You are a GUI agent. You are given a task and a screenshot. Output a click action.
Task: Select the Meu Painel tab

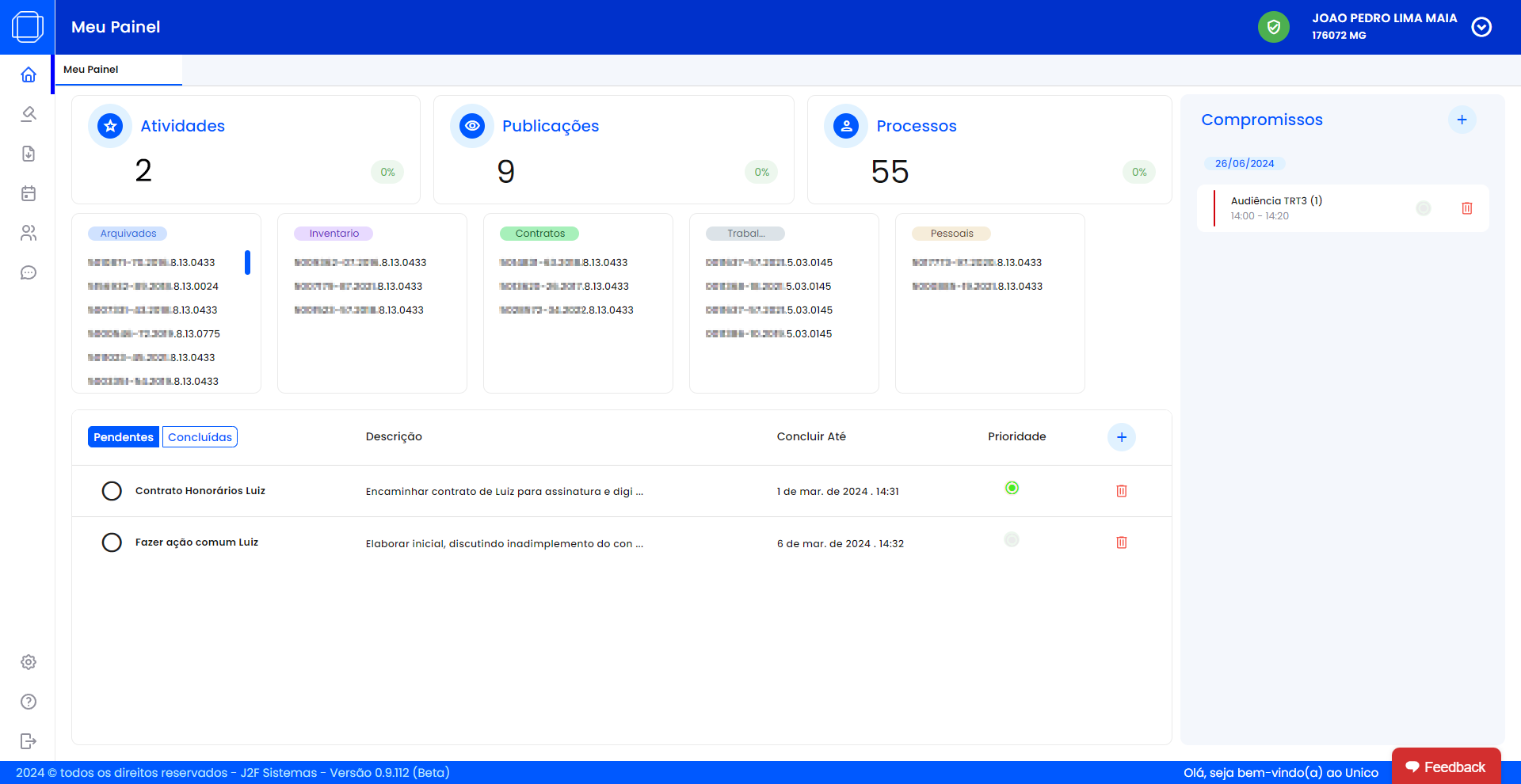[x=91, y=70]
